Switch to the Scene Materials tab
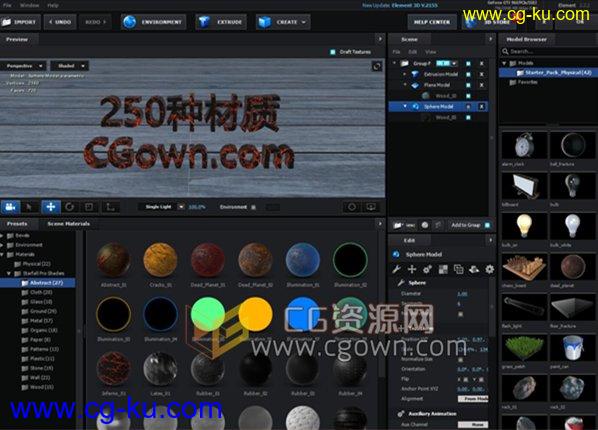 pos(69,224)
